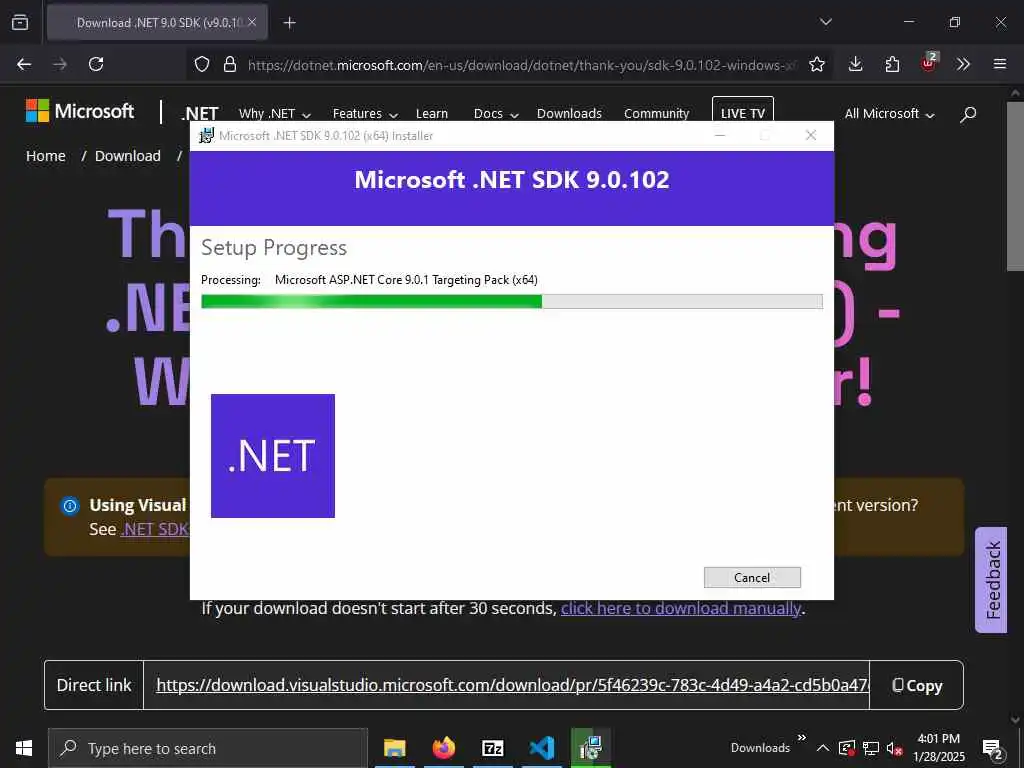
Task: Open the Feedback side tab
Action: pyautogui.click(x=991, y=580)
